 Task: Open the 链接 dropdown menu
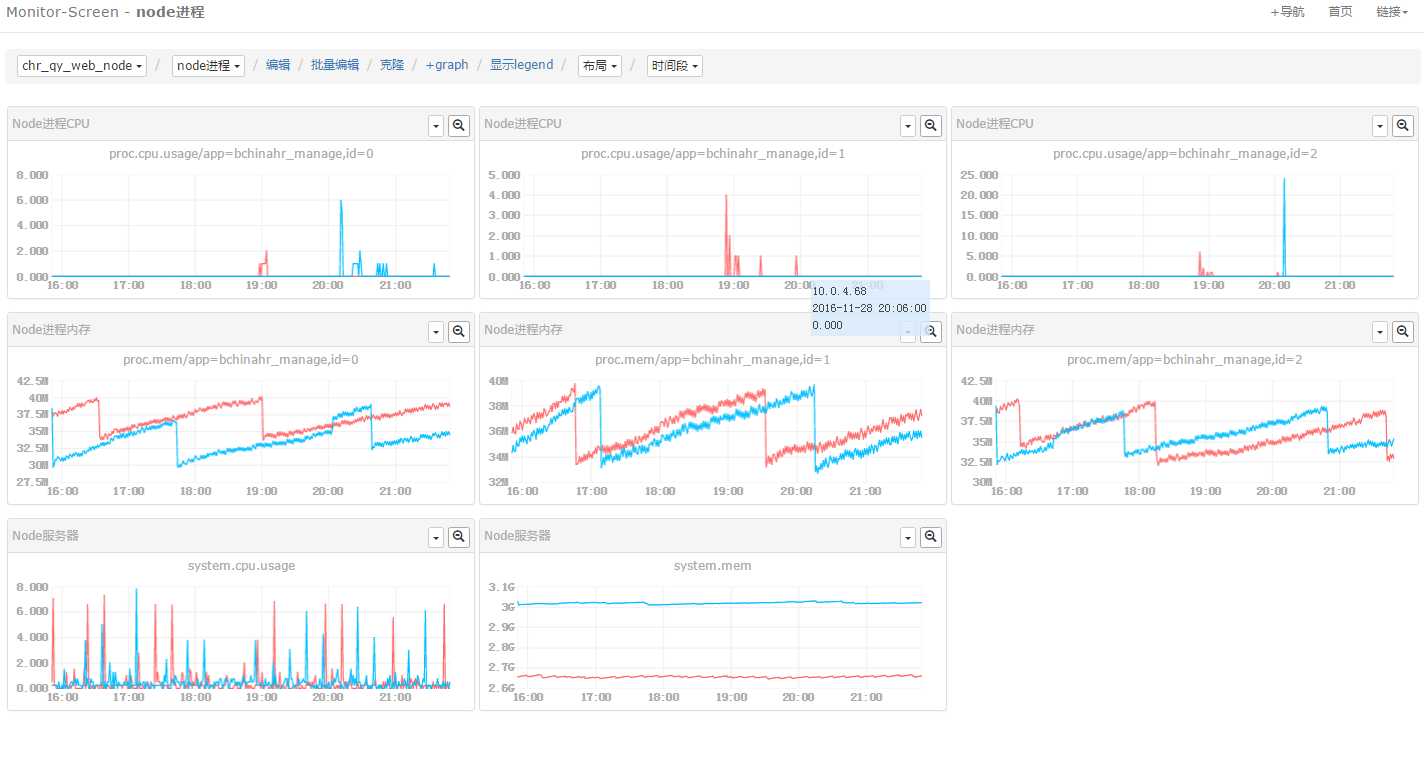(1392, 12)
